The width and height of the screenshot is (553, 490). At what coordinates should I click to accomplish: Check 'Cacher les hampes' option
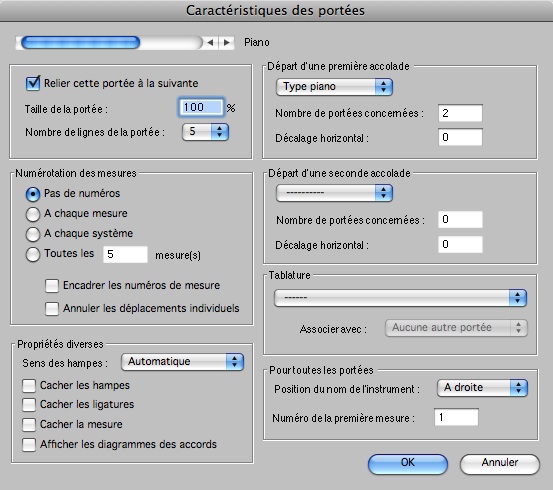[x=29, y=386]
